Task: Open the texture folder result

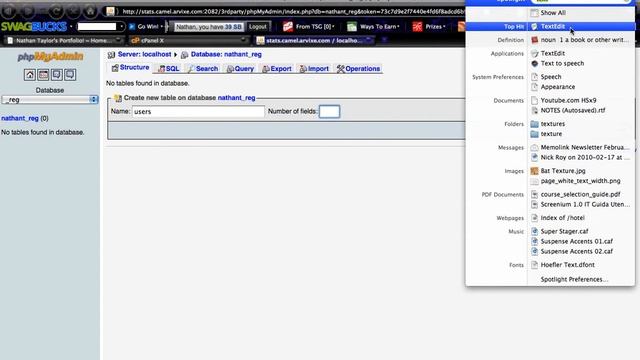Action: point(551,134)
